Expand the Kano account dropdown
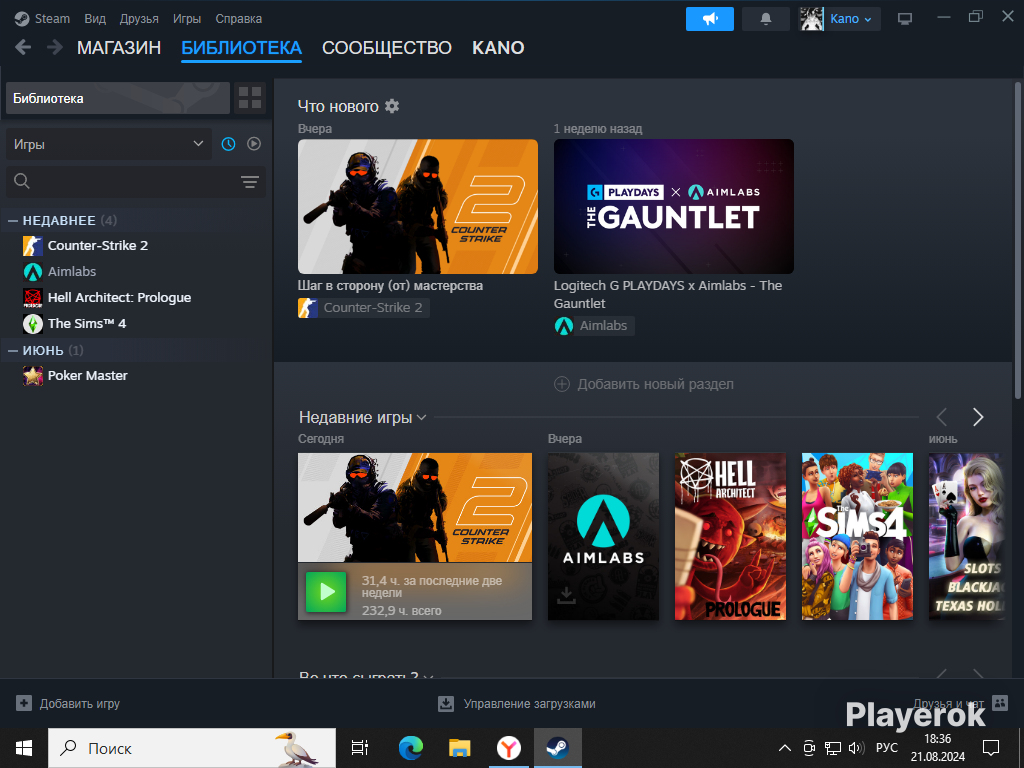 tap(851, 19)
